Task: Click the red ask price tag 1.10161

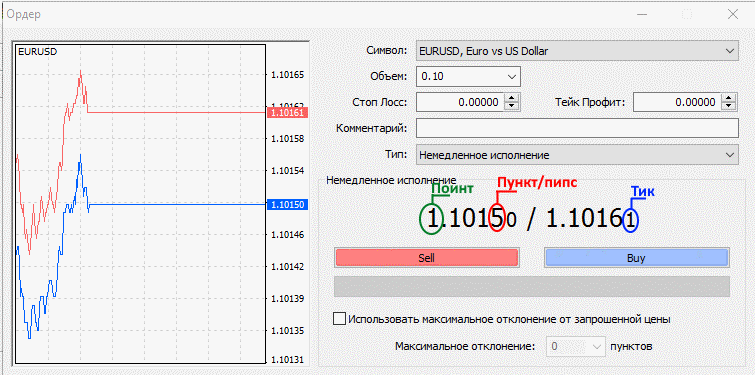Action: [286, 113]
